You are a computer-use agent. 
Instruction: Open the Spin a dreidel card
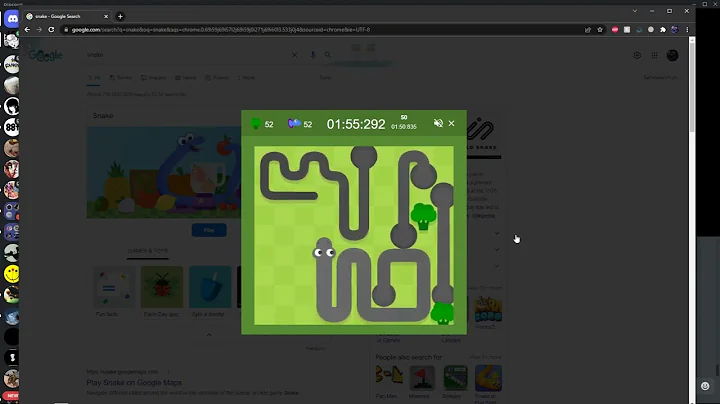click(209, 292)
